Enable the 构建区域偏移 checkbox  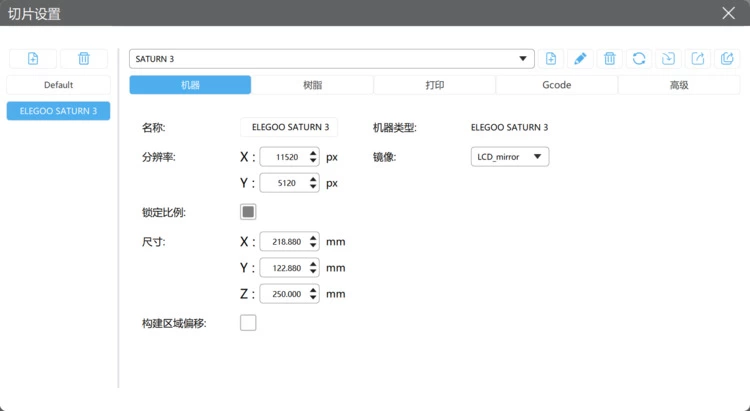pyautogui.click(x=248, y=323)
